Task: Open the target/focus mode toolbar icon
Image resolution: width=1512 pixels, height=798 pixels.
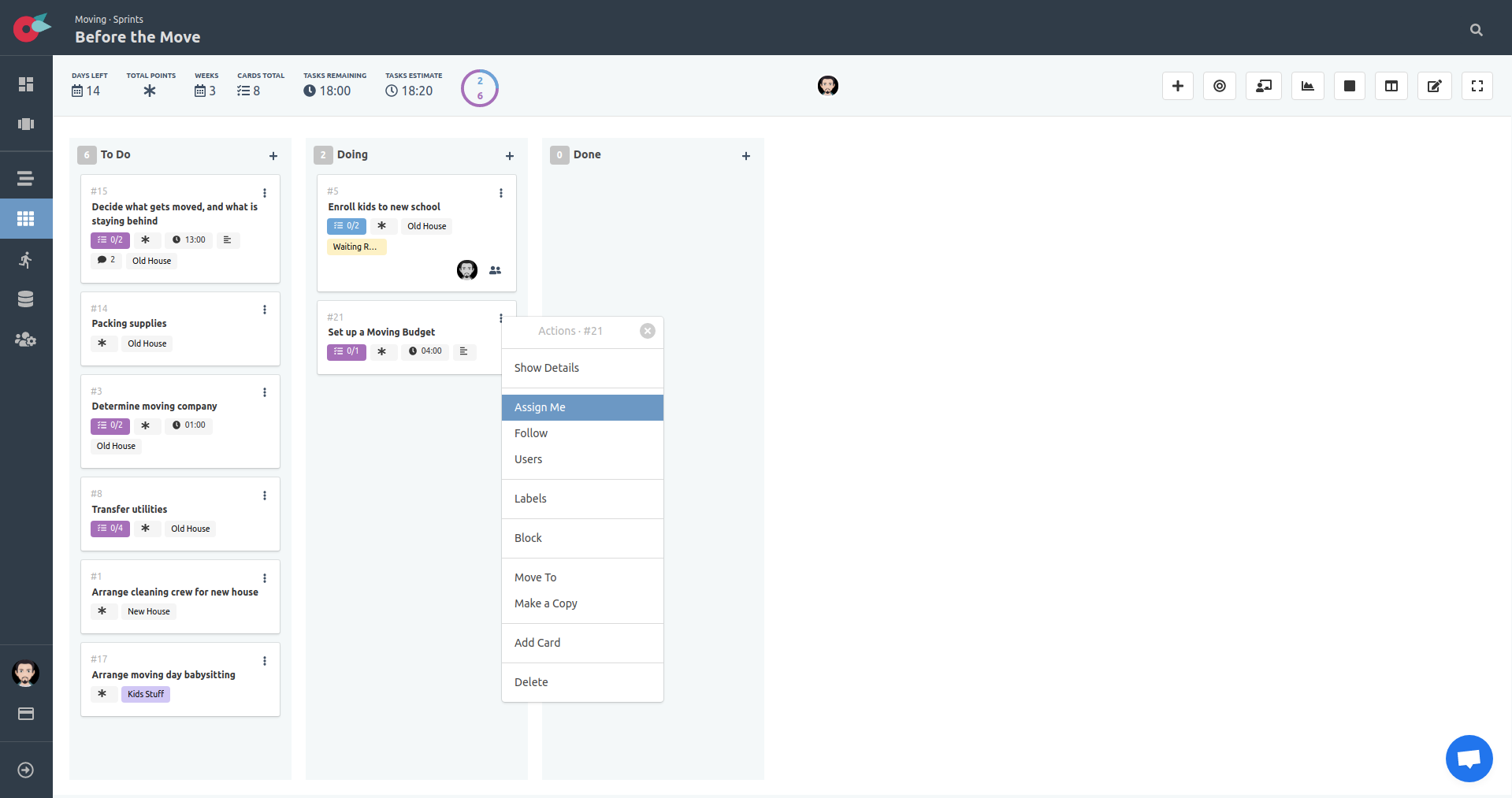Action: coord(1219,86)
